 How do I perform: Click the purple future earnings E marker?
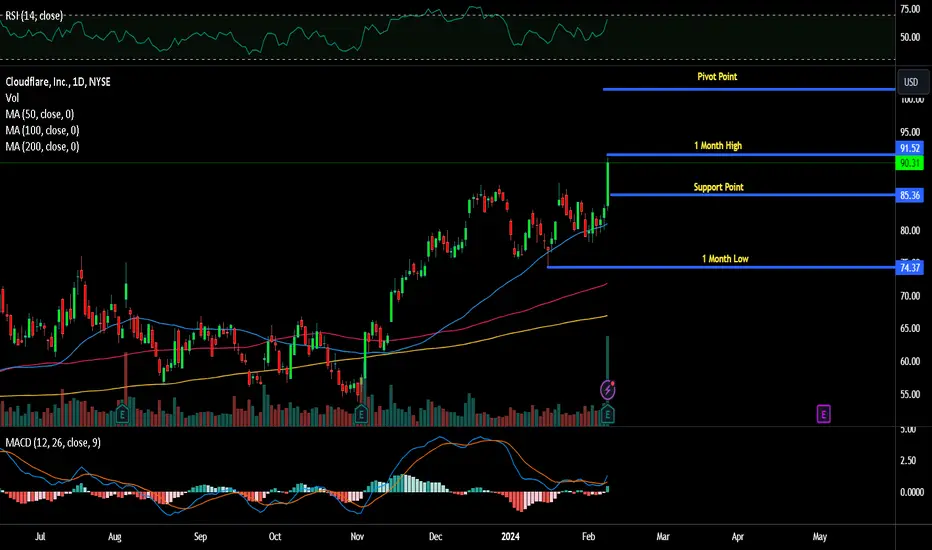823,413
